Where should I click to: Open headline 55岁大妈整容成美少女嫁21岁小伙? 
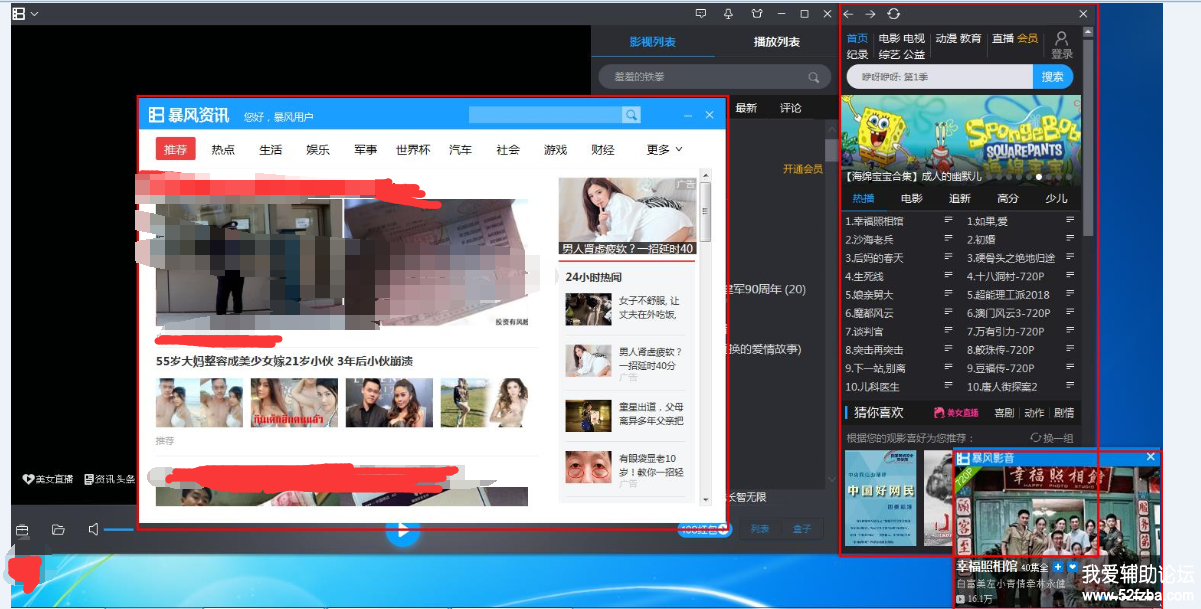tap(284, 361)
